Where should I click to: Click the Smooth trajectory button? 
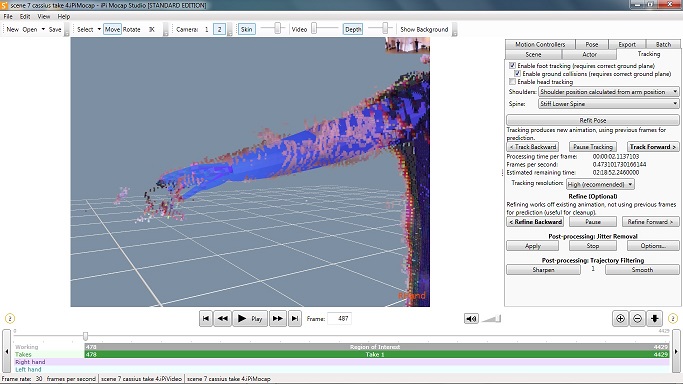coord(642,270)
